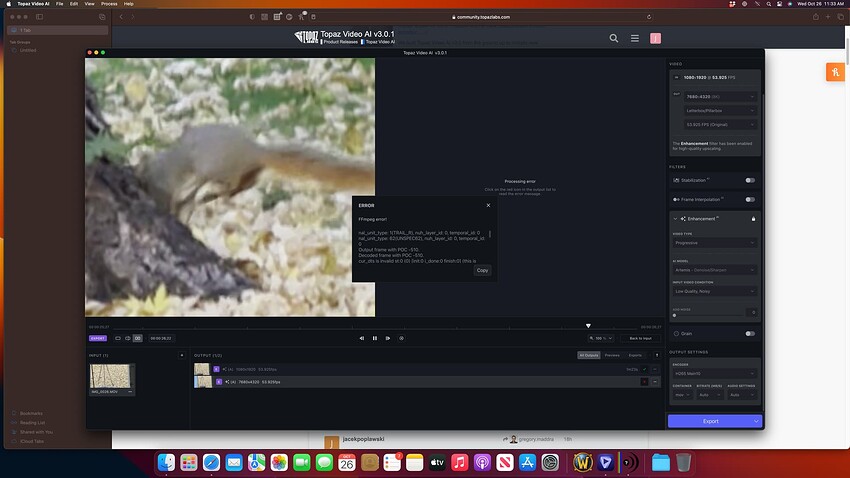
Task: Click search icon on Topaz community page
Action: (614, 38)
